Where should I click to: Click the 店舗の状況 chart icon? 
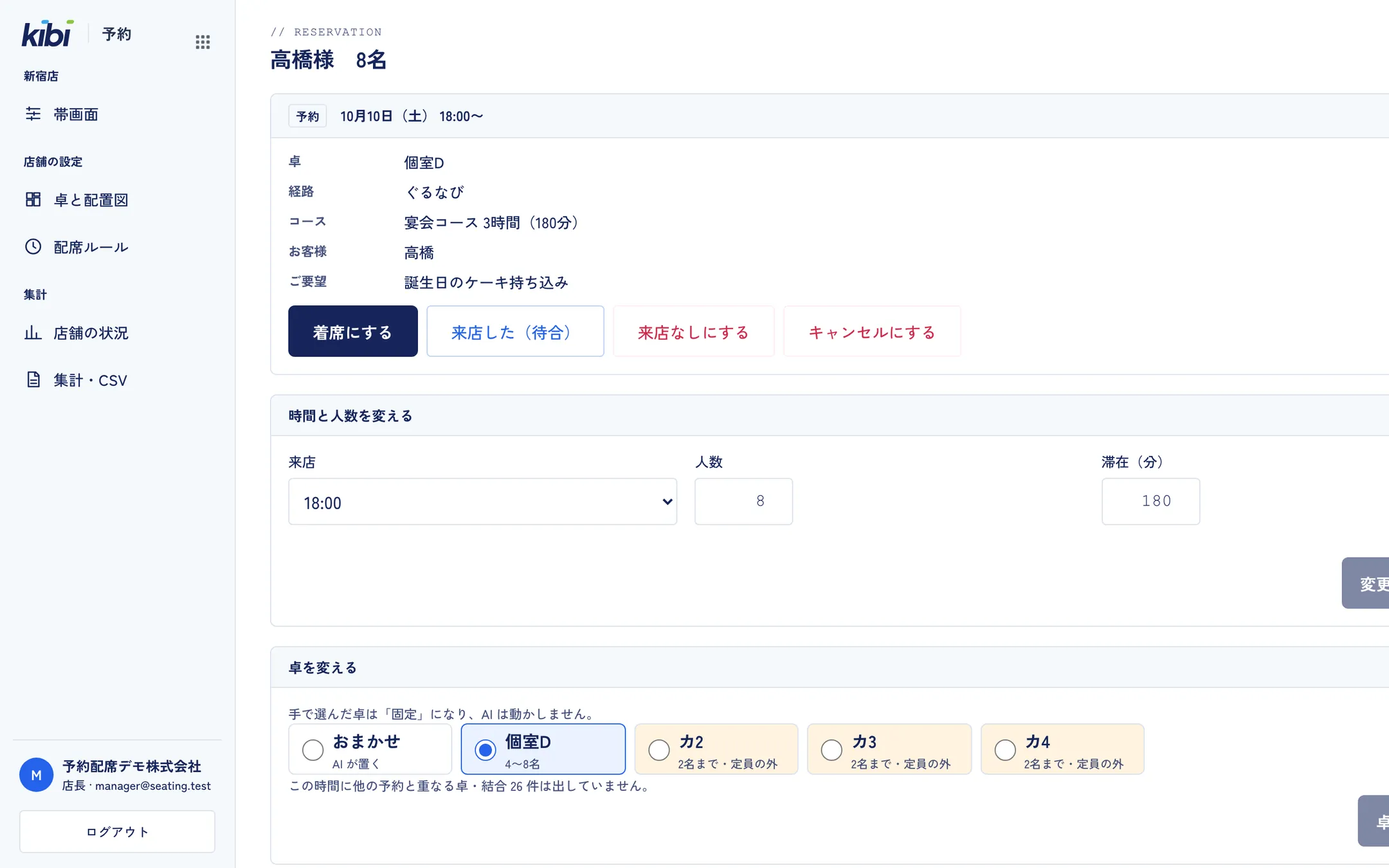[x=33, y=332]
